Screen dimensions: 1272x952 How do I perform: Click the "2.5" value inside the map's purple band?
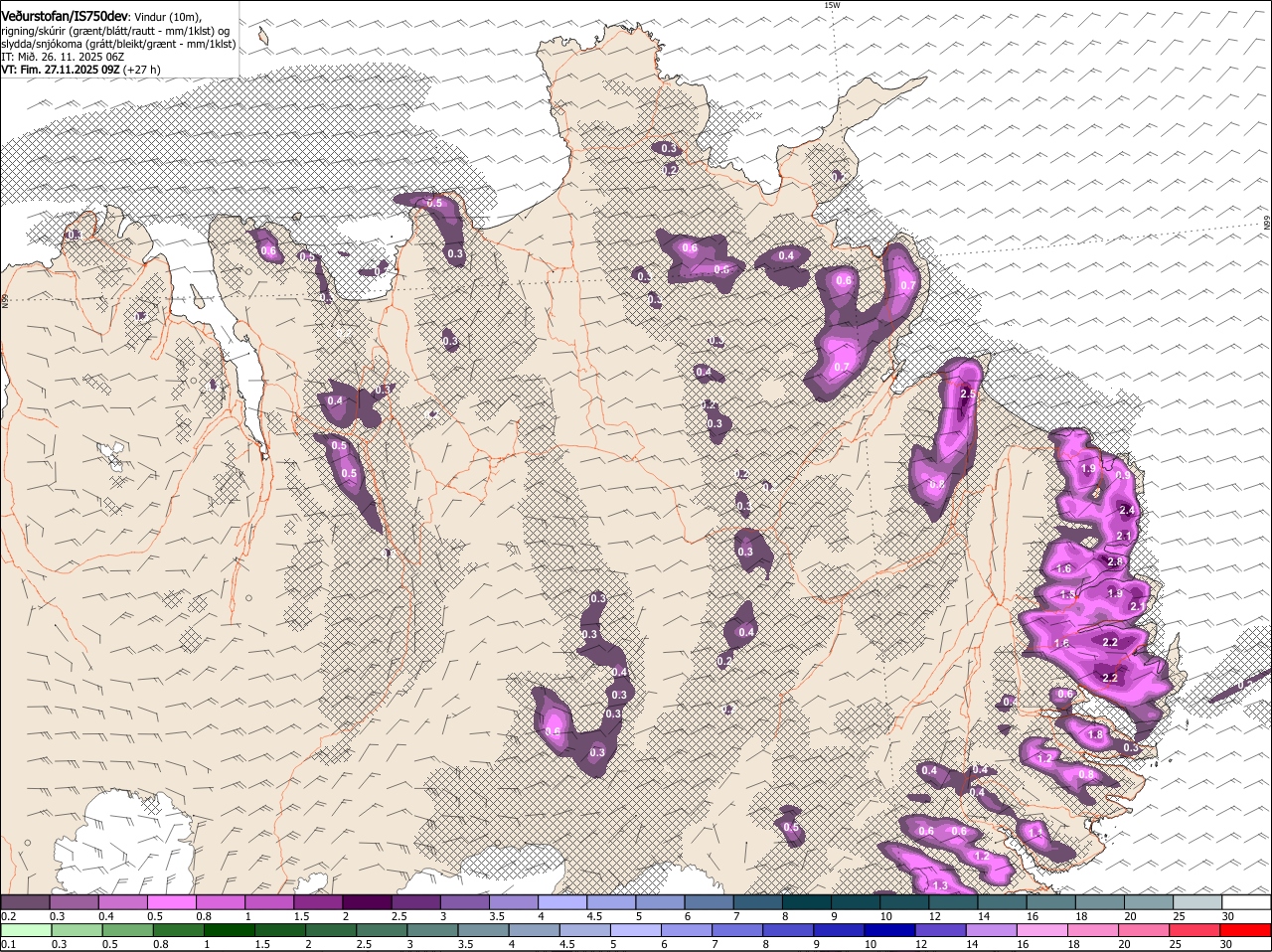click(968, 395)
